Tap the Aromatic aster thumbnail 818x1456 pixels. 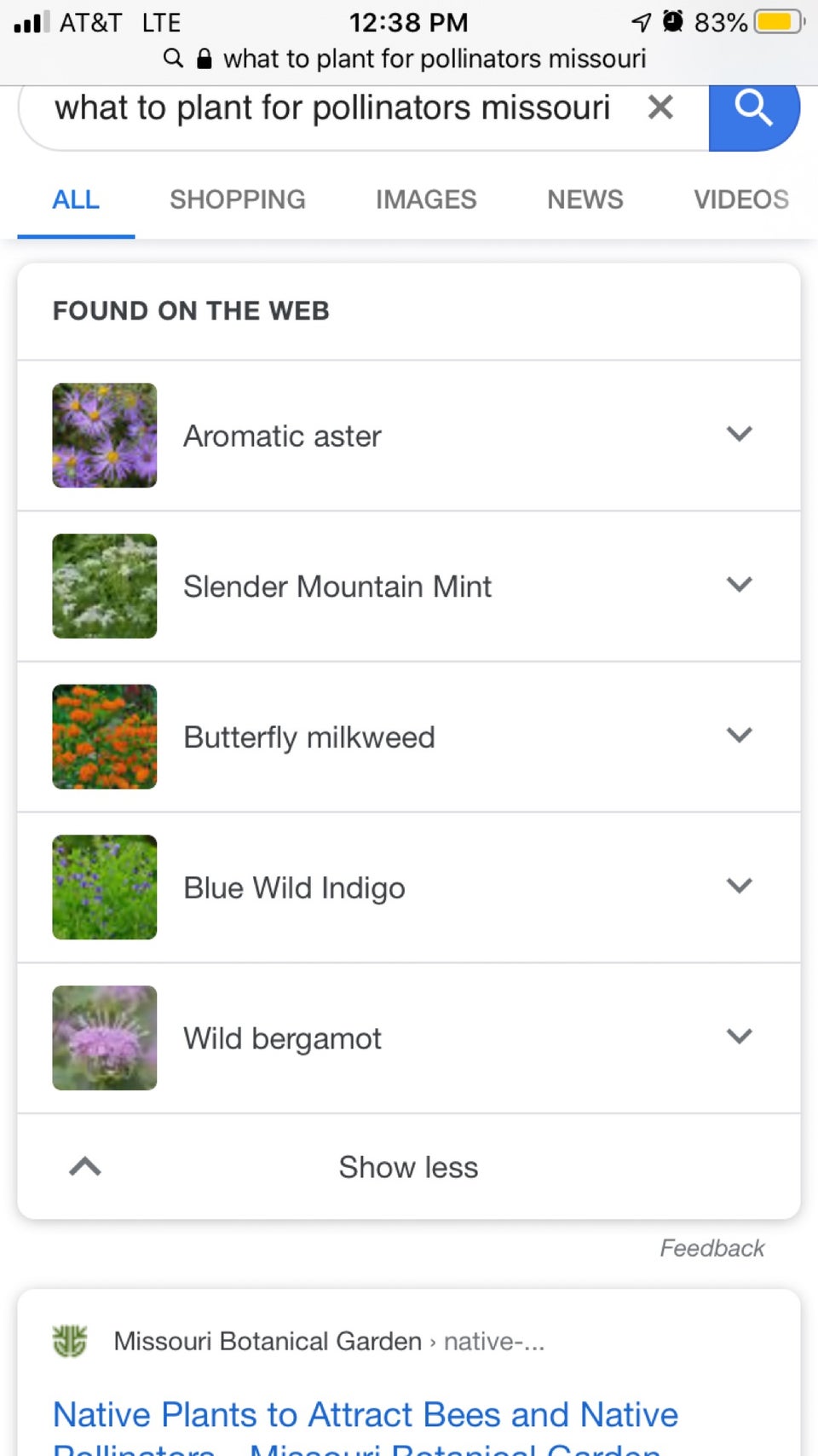[105, 436]
